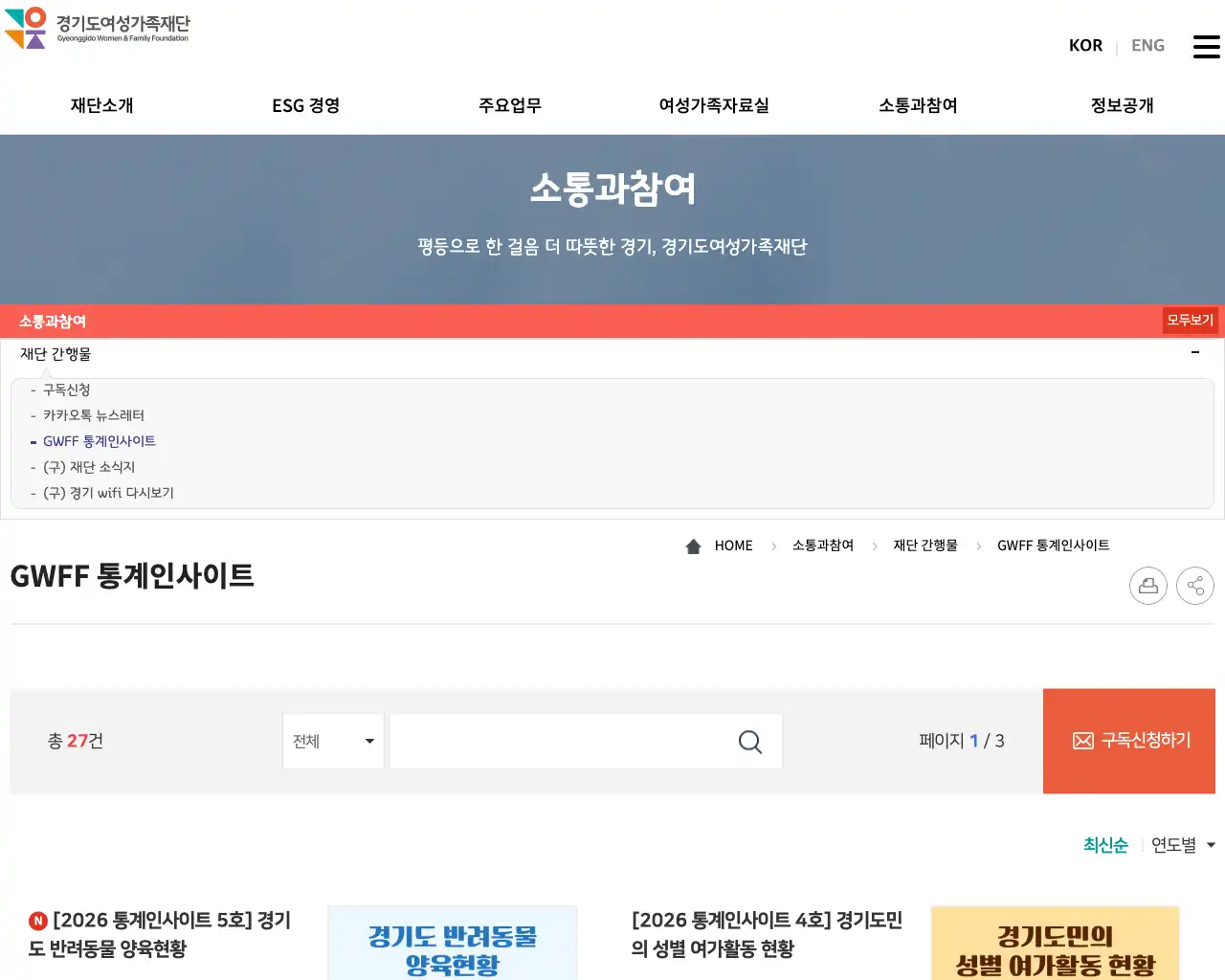Switch language to ENG
Image resolution: width=1225 pixels, height=980 pixels.
tap(1147, 46)
